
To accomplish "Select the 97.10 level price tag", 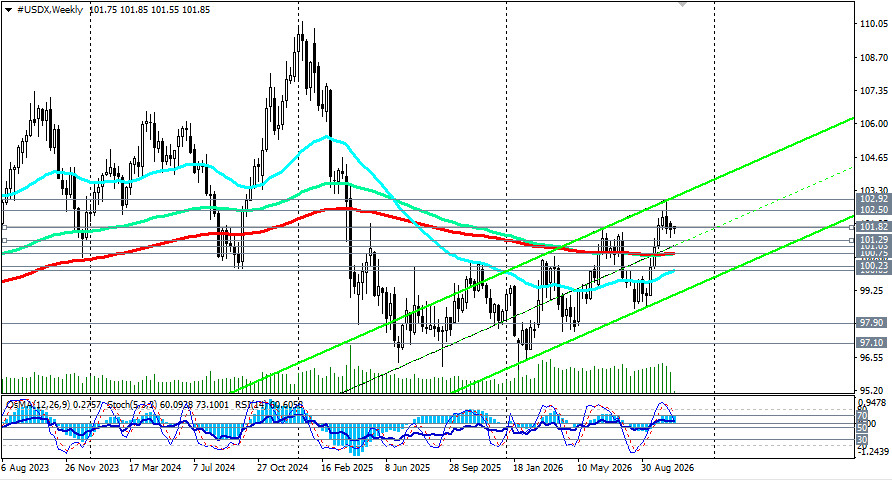I will click(873, 343).
